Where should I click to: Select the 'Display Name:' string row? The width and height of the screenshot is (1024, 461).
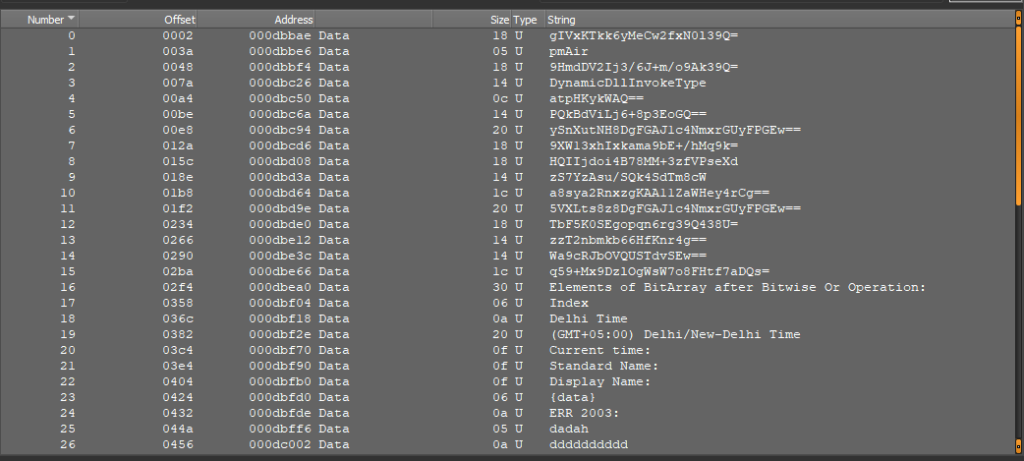point(599,381)
